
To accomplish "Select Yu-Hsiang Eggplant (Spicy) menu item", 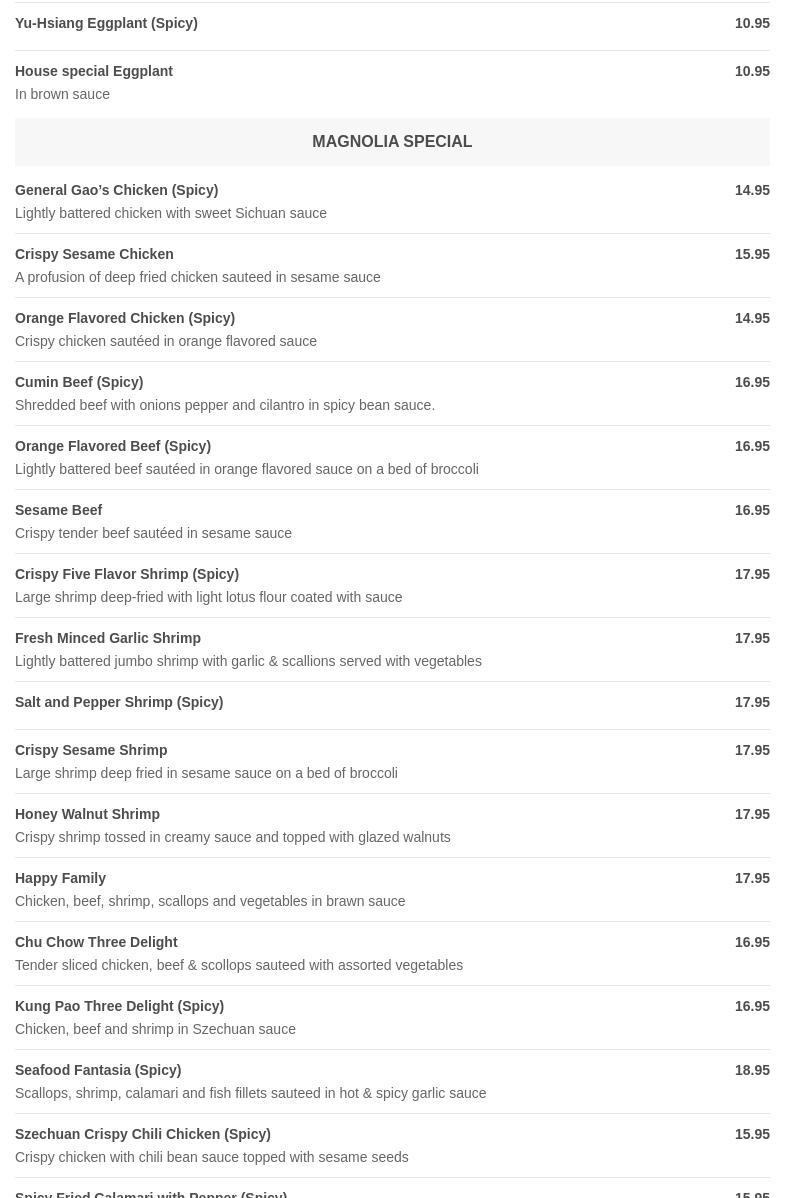I will click(106, 23).
